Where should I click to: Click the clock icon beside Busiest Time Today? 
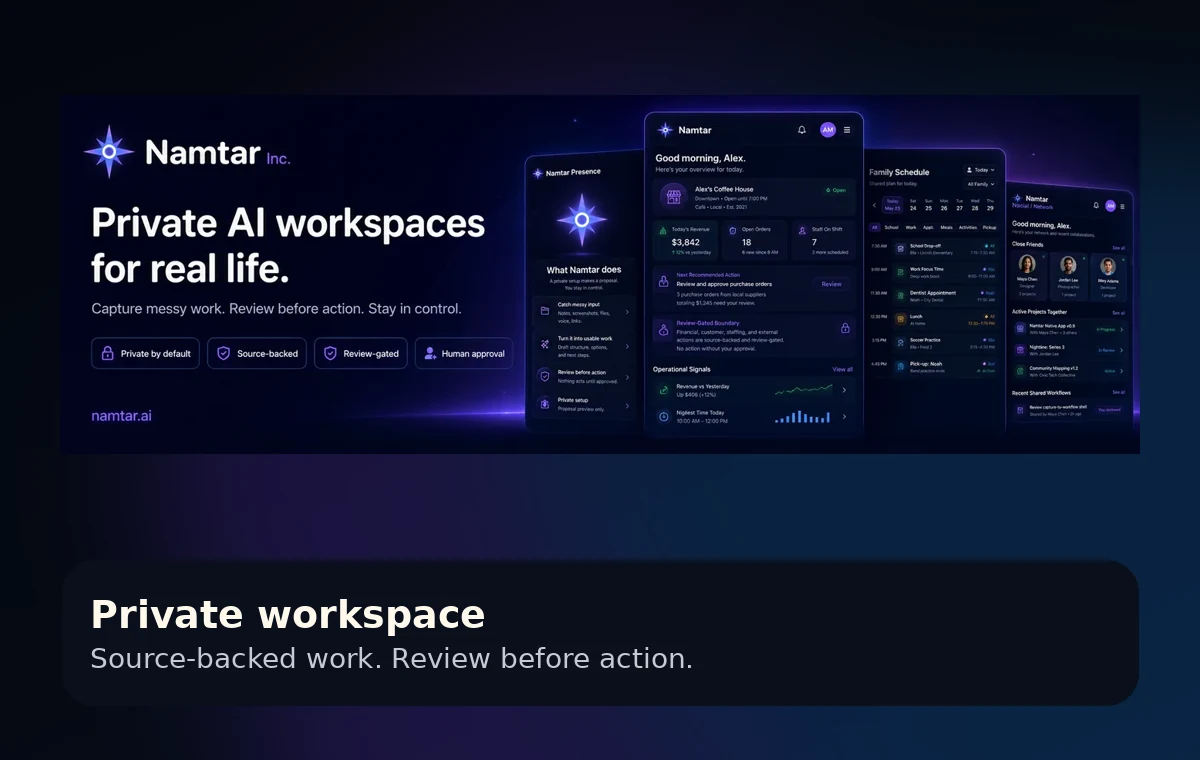(663, 417)
